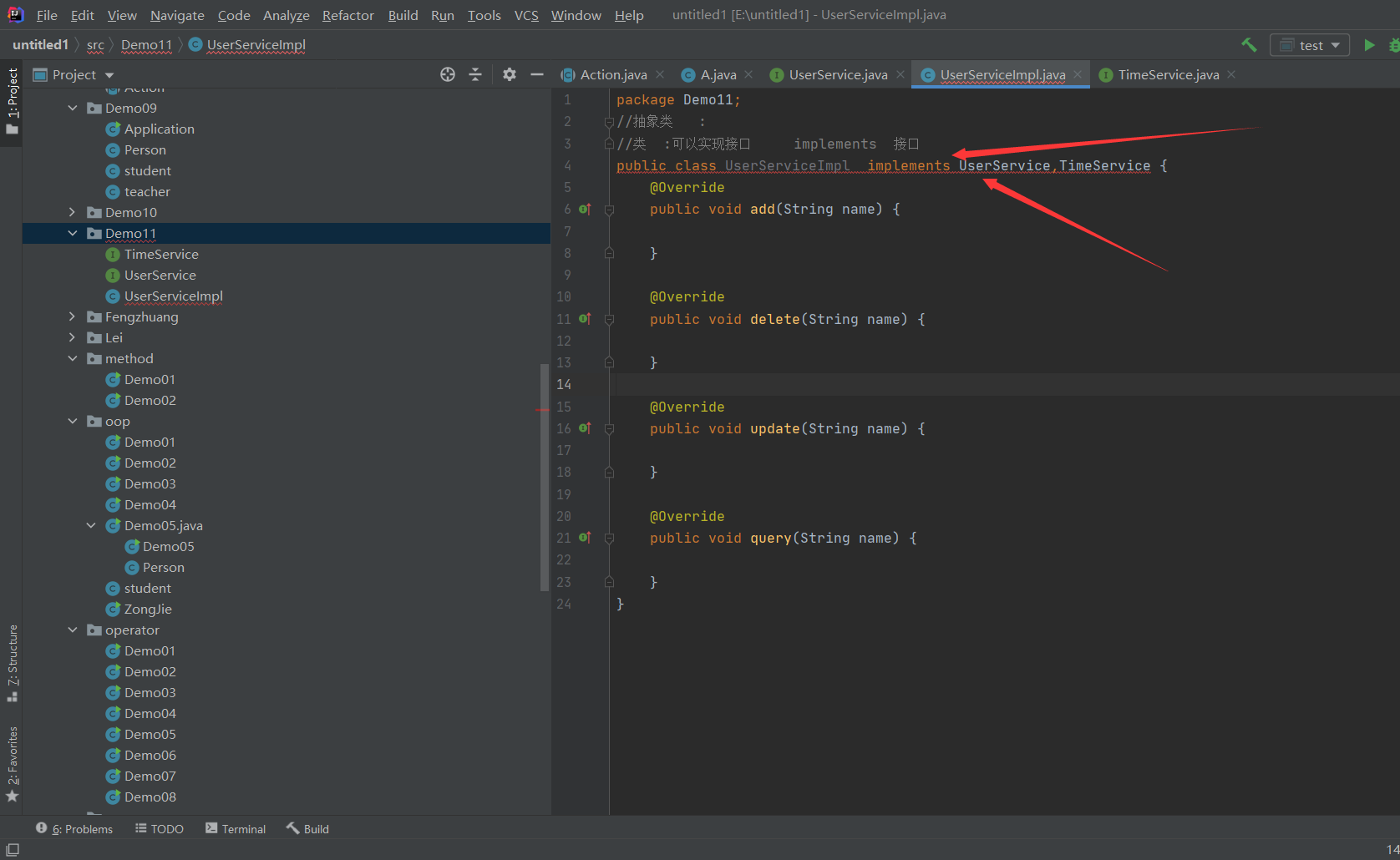
Task: Fold the add method at line 6
Action: (x=609, y=210)
